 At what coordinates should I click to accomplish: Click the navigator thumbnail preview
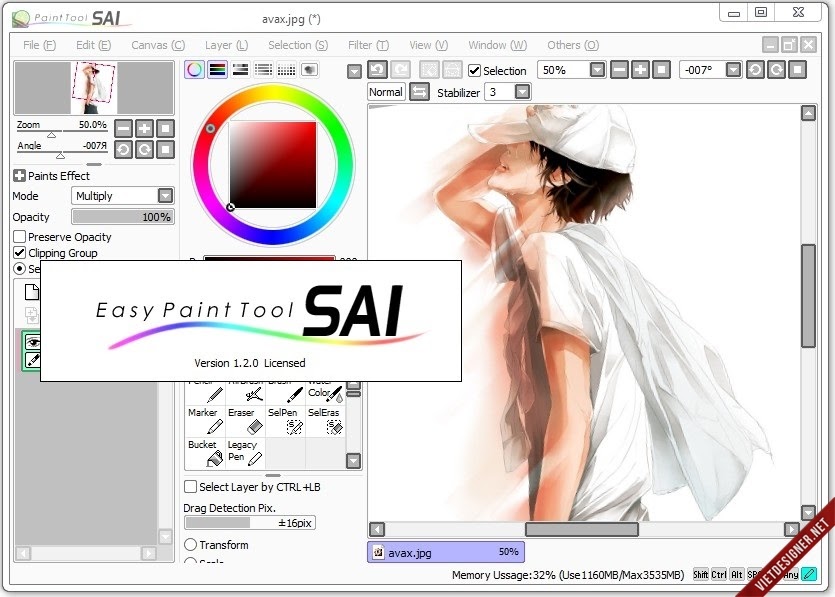click(94, 88)
